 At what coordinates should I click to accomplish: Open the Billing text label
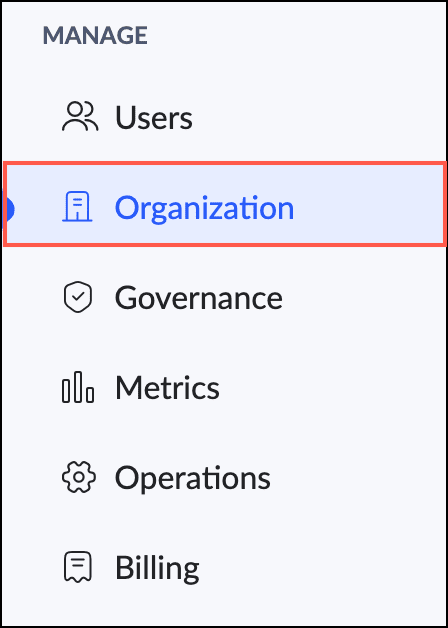click(x=157, y=568)
